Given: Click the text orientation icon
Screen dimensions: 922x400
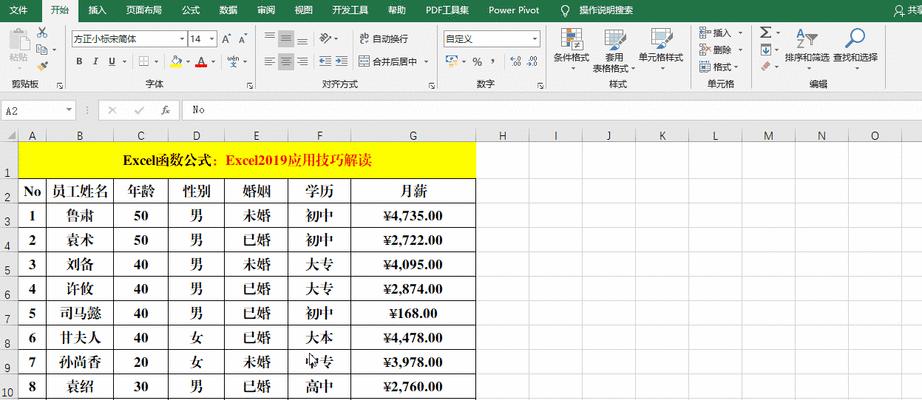Looking at the screenshot, I should pos(325,39).
